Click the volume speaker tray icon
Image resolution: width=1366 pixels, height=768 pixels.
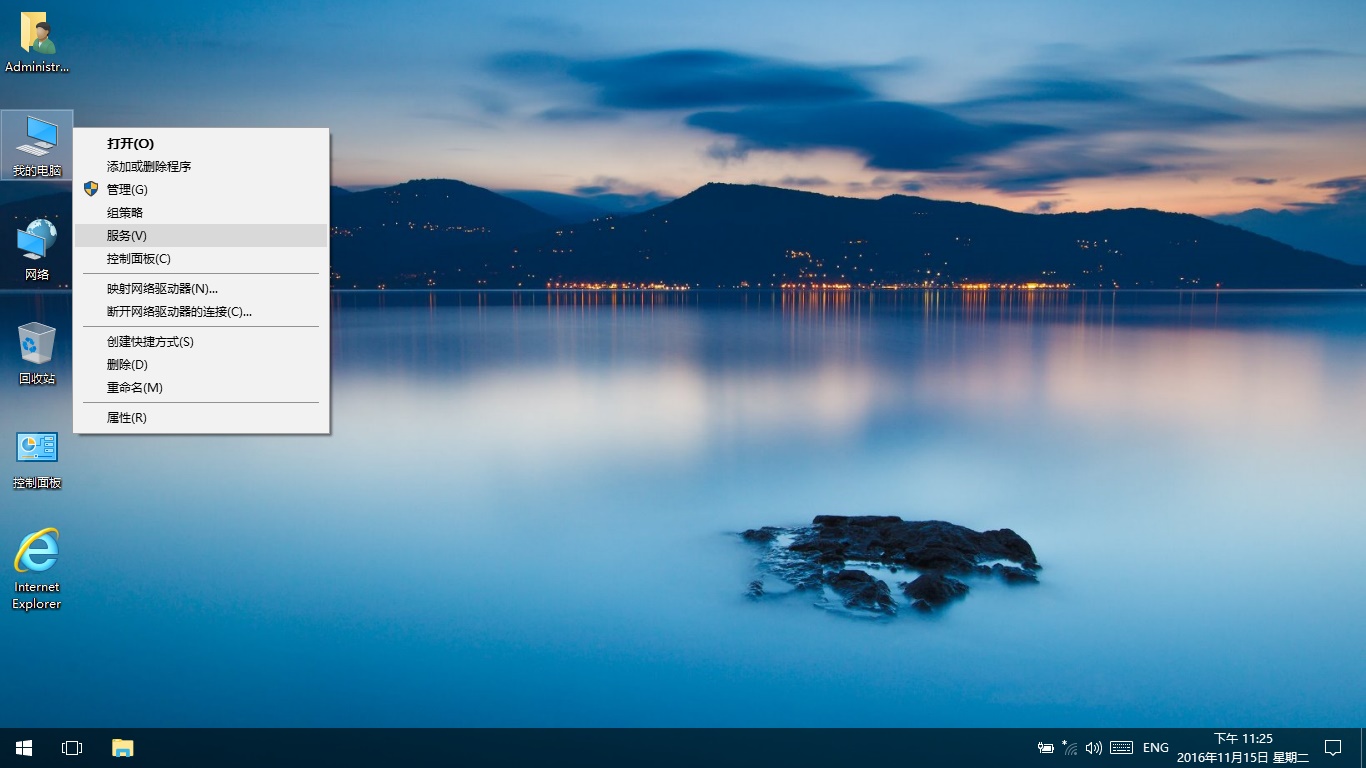click(x=1094, y=748)
